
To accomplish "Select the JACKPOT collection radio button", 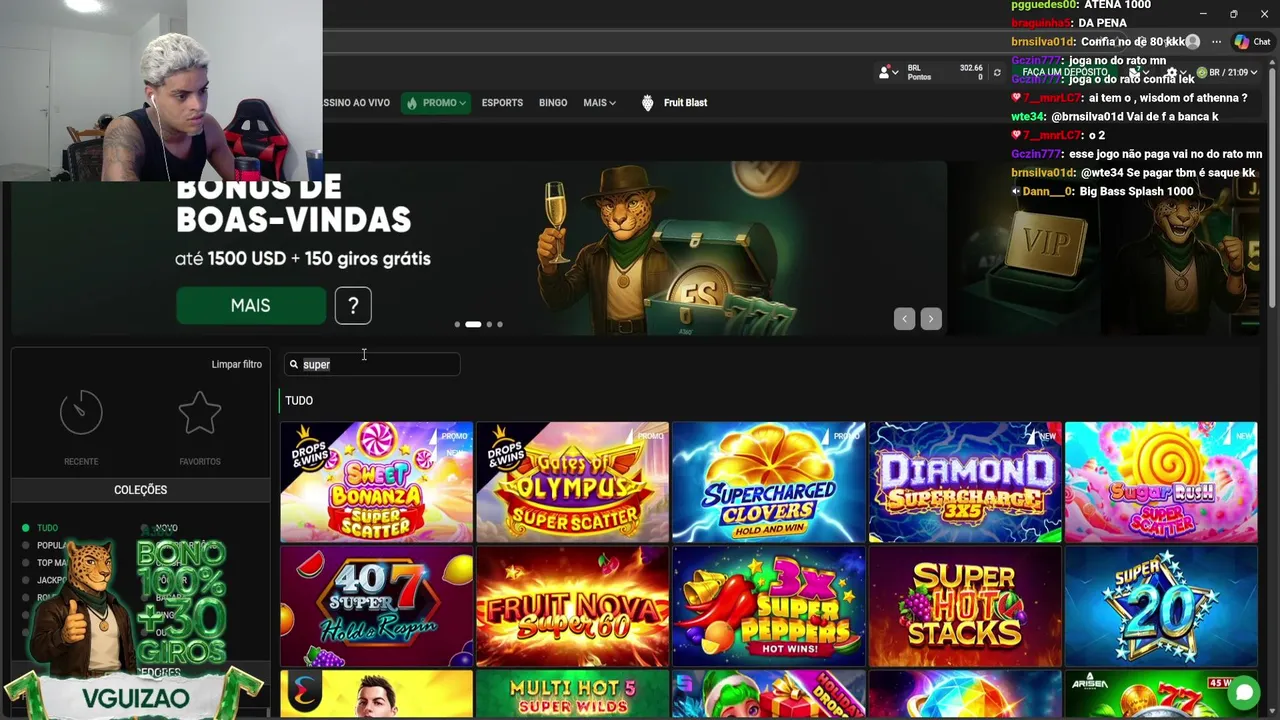I will click(x=26, y=580).
